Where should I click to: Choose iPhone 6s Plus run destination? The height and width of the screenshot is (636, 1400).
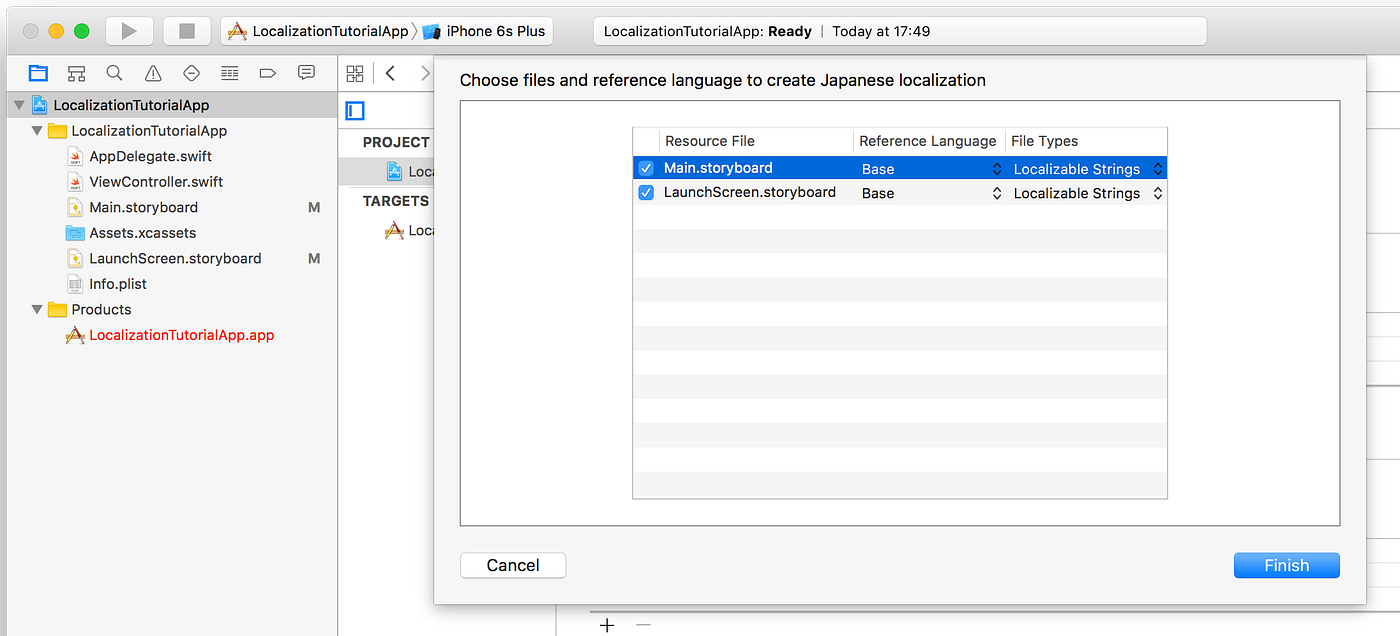coord(484,31)
